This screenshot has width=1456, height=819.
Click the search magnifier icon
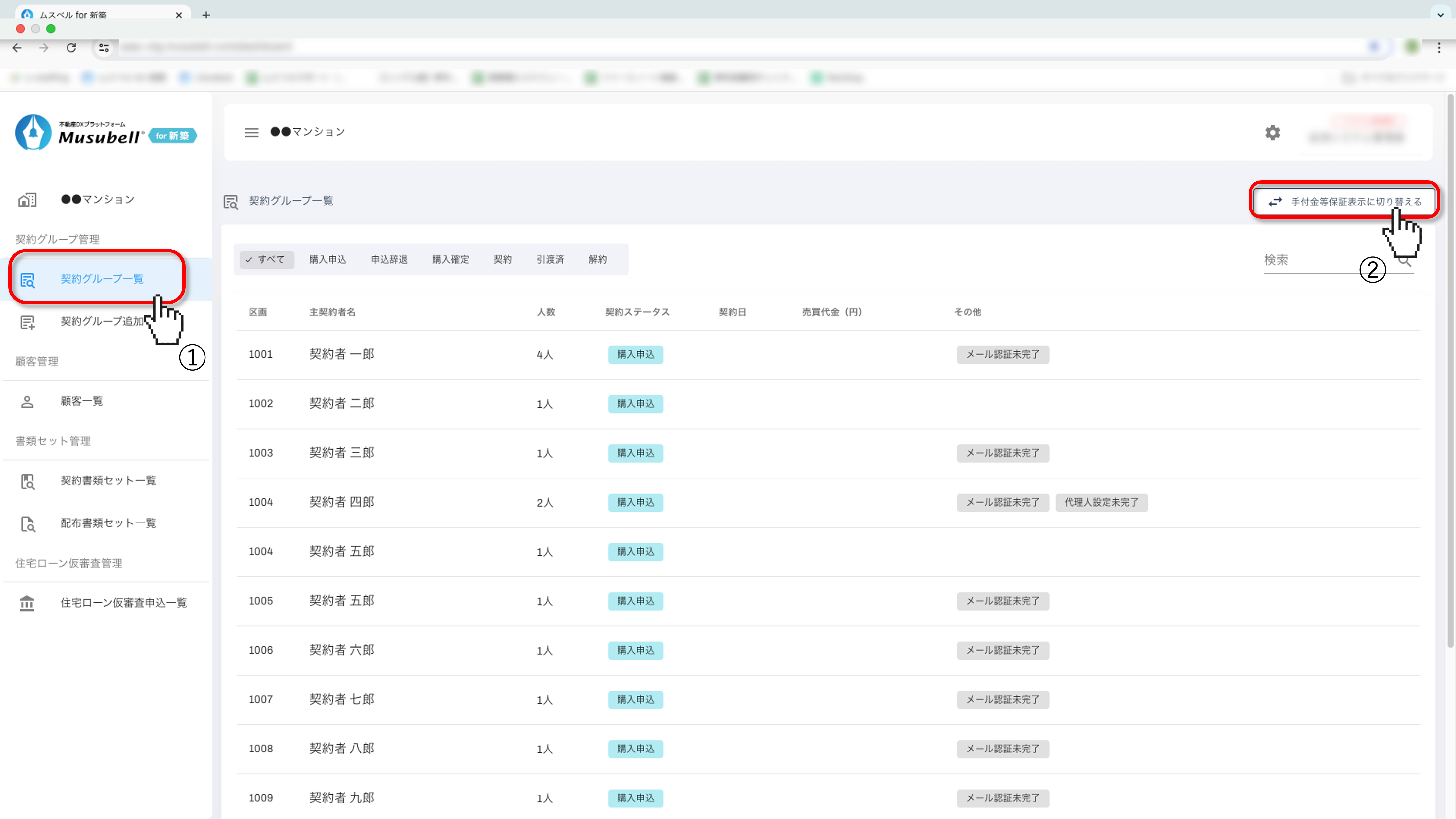pyautogui.click(x=1405, y=260)
